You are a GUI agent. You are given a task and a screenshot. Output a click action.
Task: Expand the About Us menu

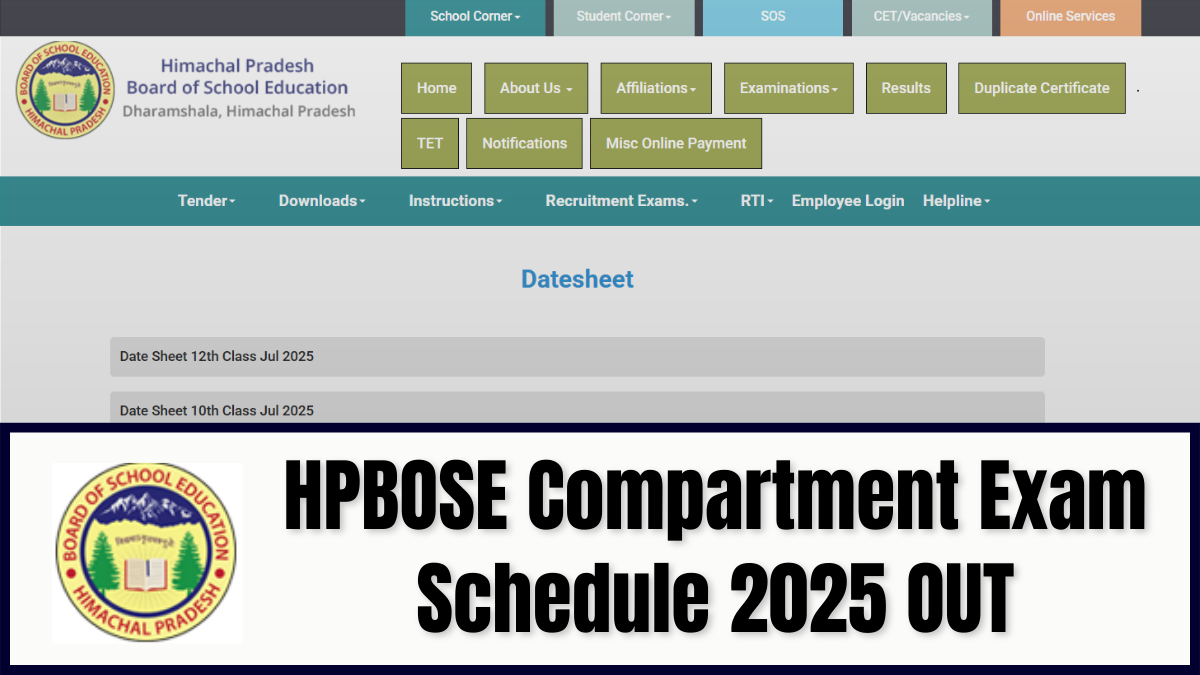point(536,88)
